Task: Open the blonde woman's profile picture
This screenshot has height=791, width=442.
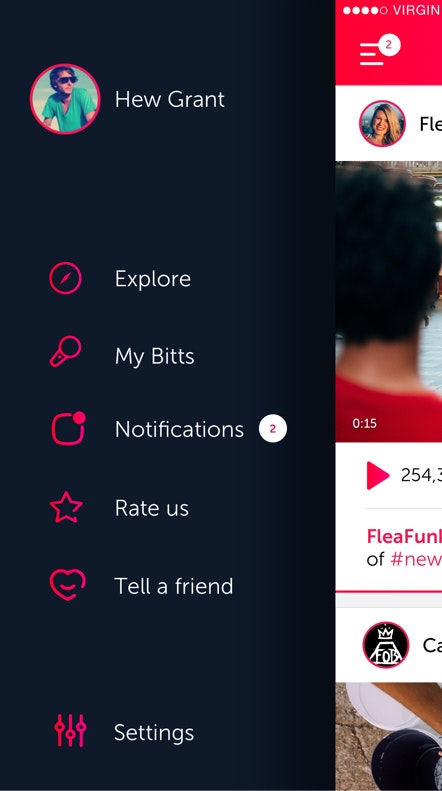Action: point(382,123)
